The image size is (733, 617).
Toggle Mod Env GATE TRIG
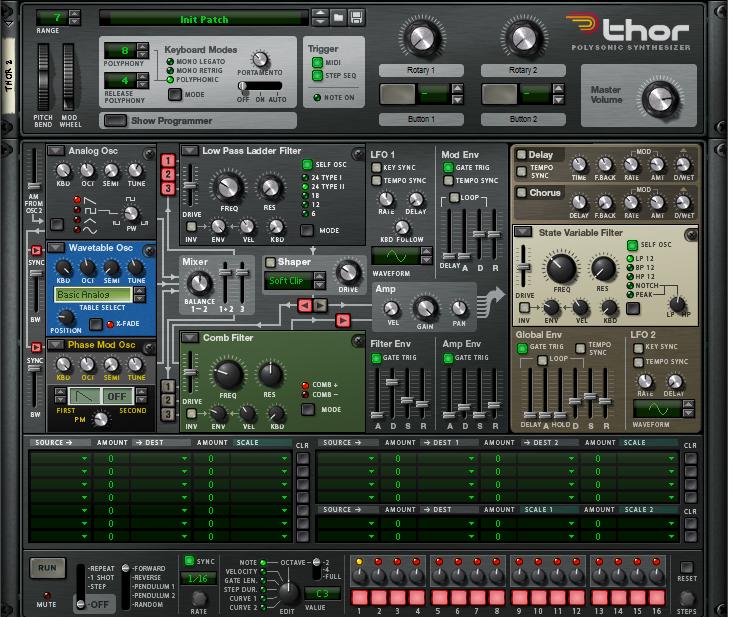click(x=448, y=167)
